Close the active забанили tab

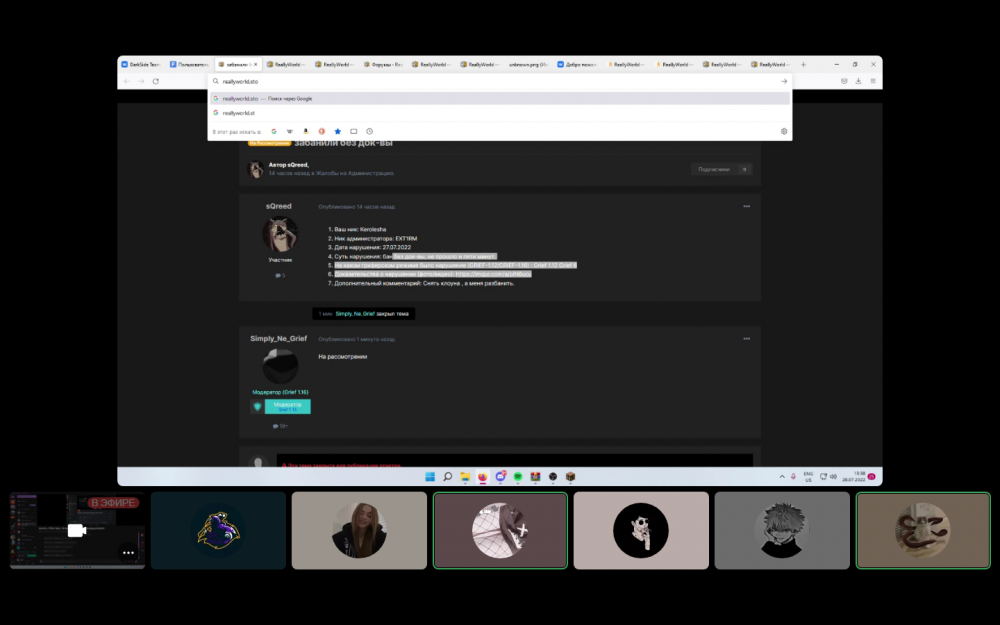click(256, 64)
